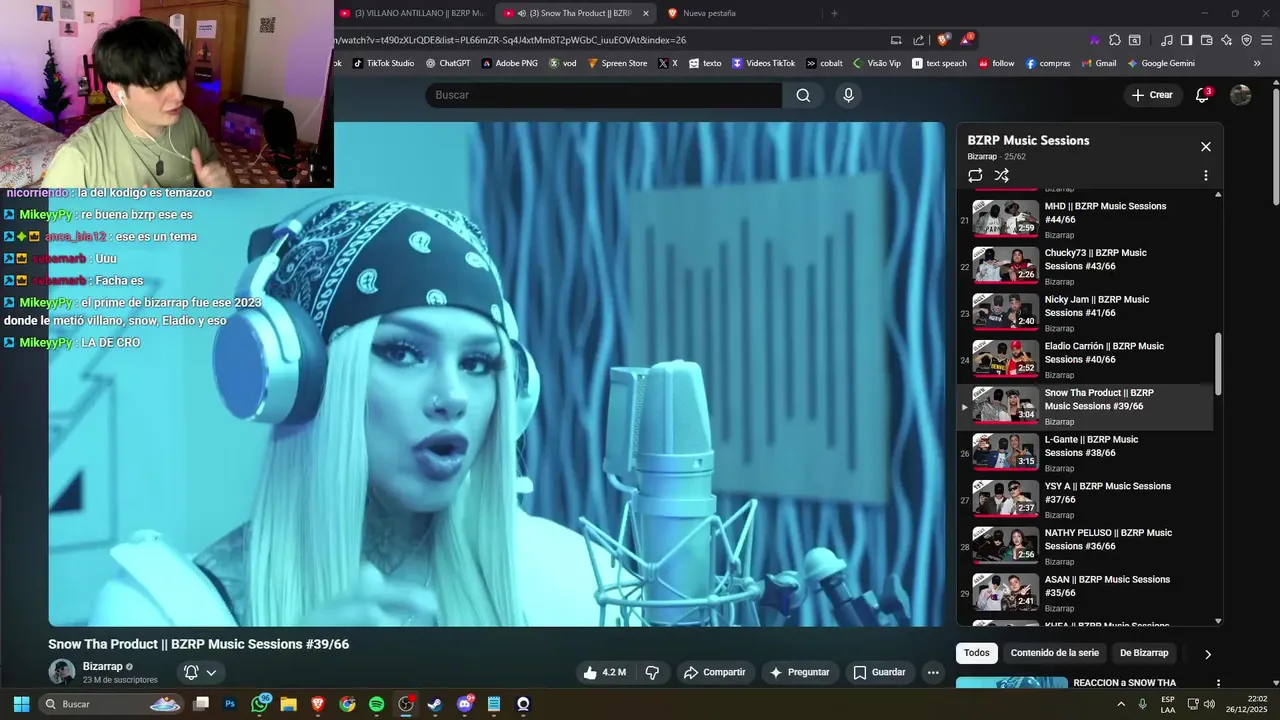Open YouTube notifications bell
Viewport: 1280px width, 720px height.
point(1203,95)
